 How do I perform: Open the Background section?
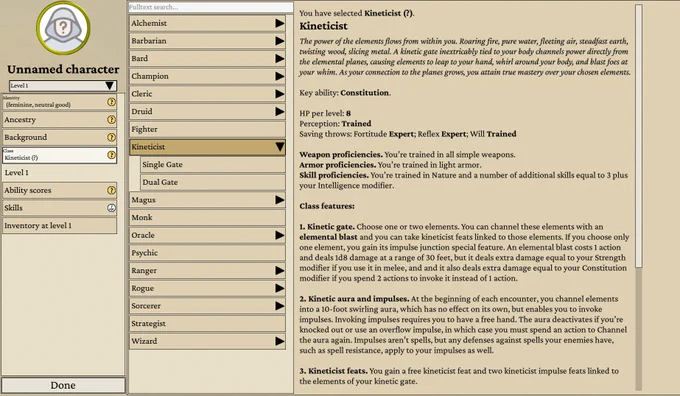pyautogui.click(x=59, y=137)
